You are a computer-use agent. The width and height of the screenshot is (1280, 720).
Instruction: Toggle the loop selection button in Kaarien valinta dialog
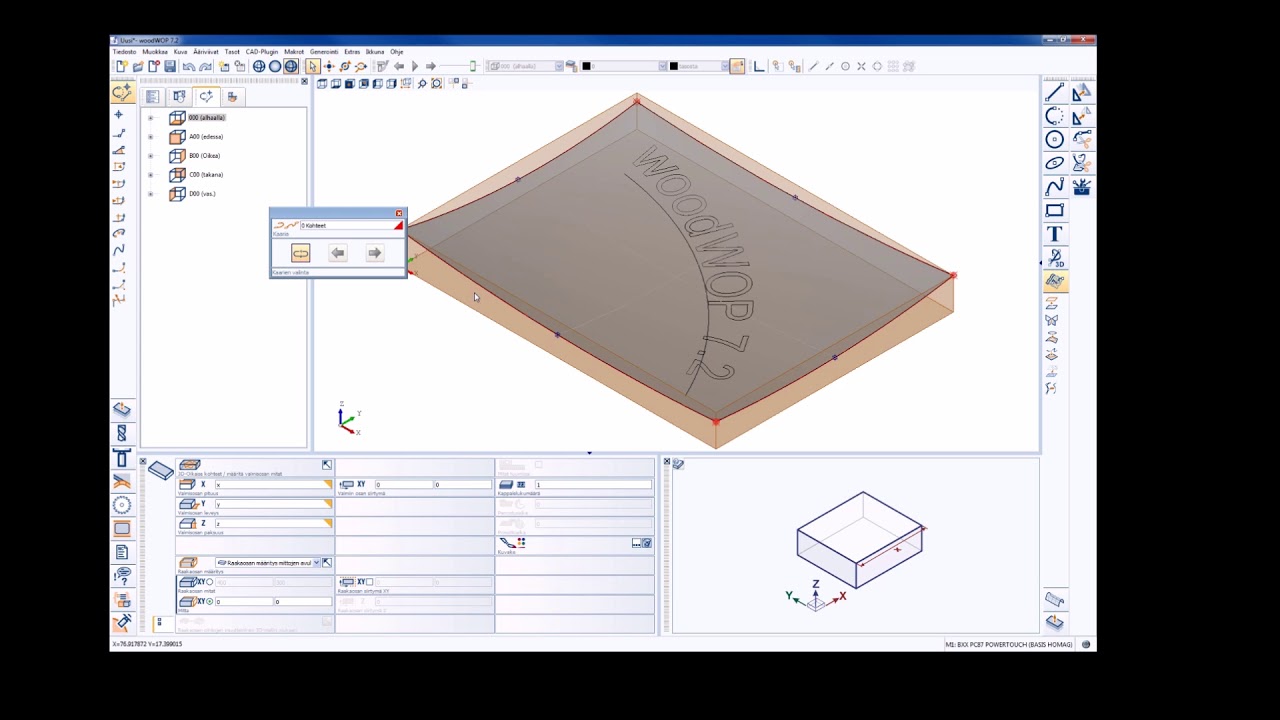pos(300,253)
